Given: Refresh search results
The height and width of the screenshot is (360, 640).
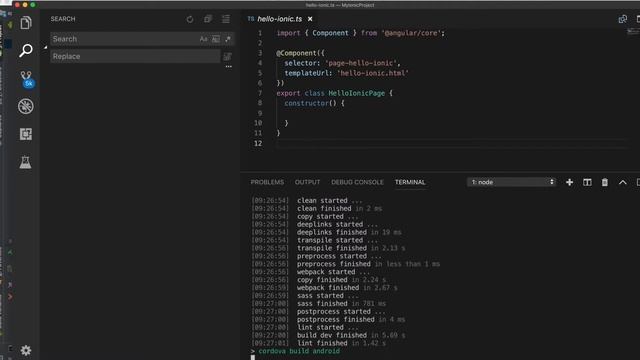Looking at the screenshot, I should [190, 19].
